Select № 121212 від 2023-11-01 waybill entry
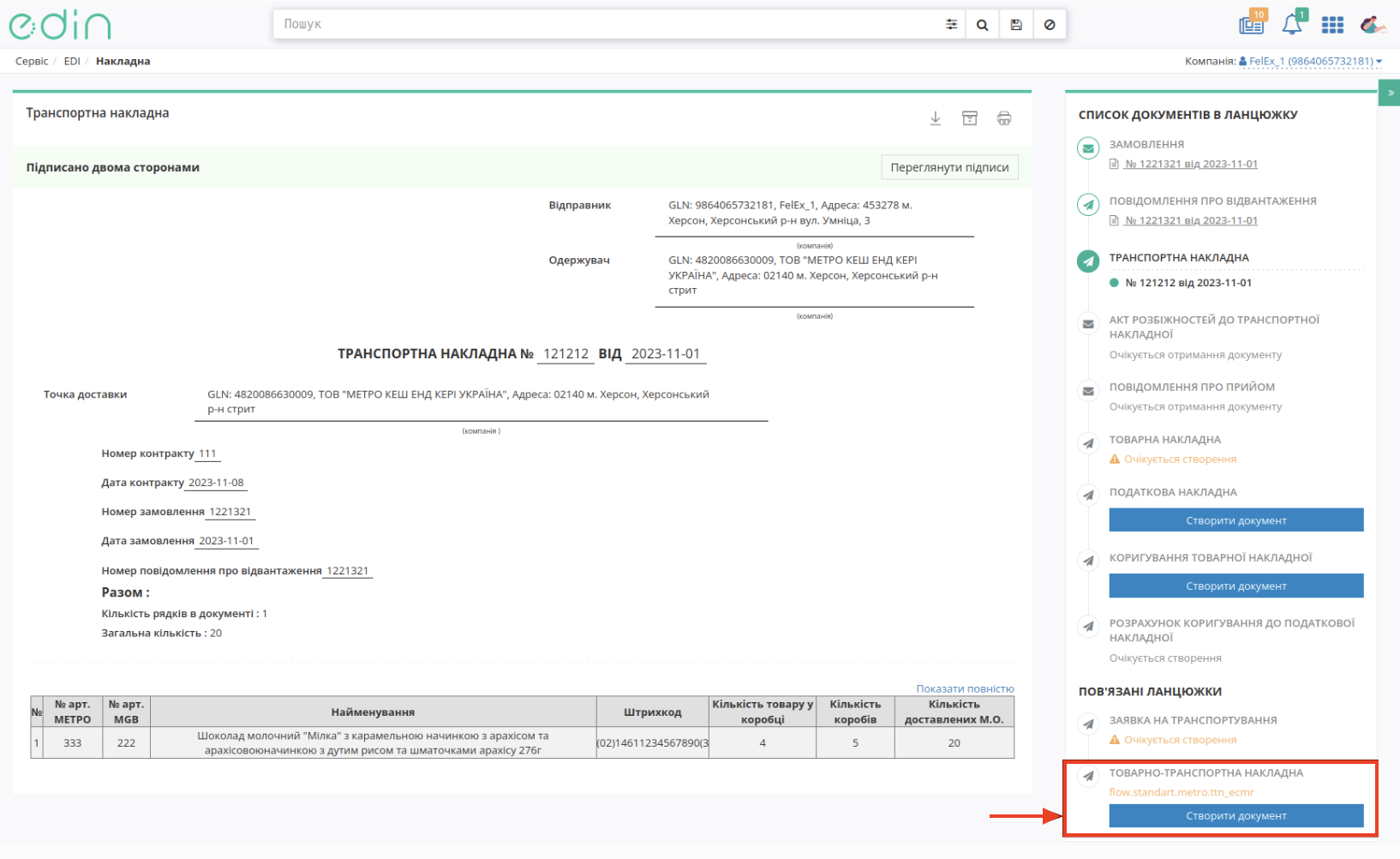The height and width of the screenshot is (859, 1400). point(1188,283)
